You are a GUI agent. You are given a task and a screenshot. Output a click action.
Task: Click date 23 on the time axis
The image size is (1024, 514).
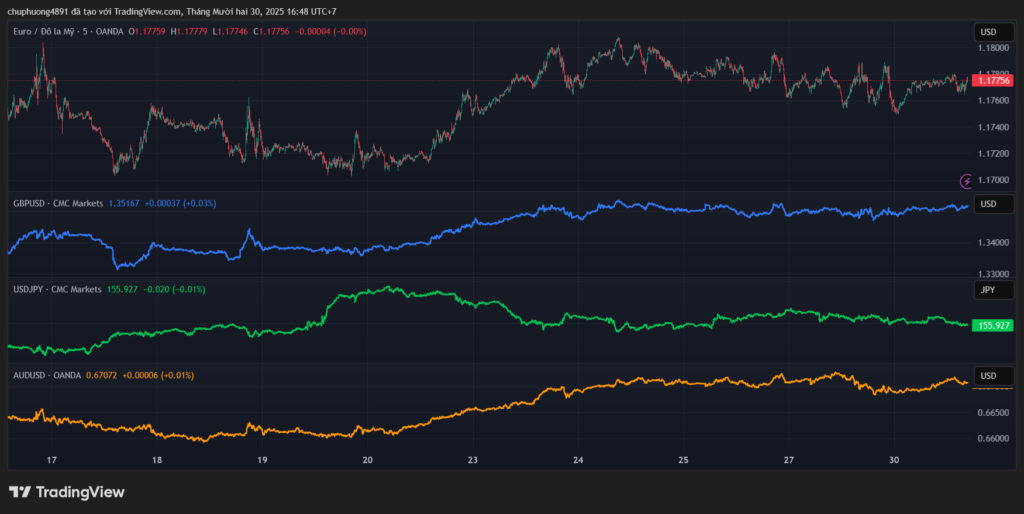pos(473,460)
